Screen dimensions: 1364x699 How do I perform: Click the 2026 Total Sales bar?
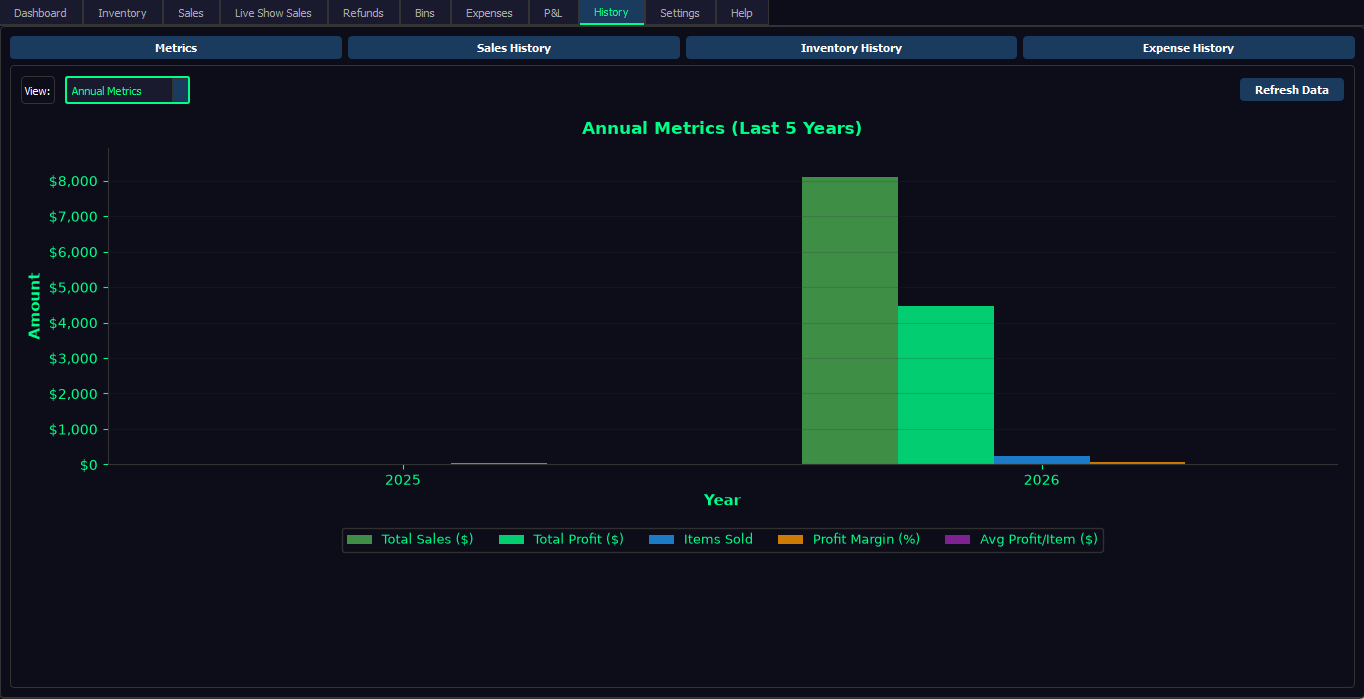tap(850, 321)
